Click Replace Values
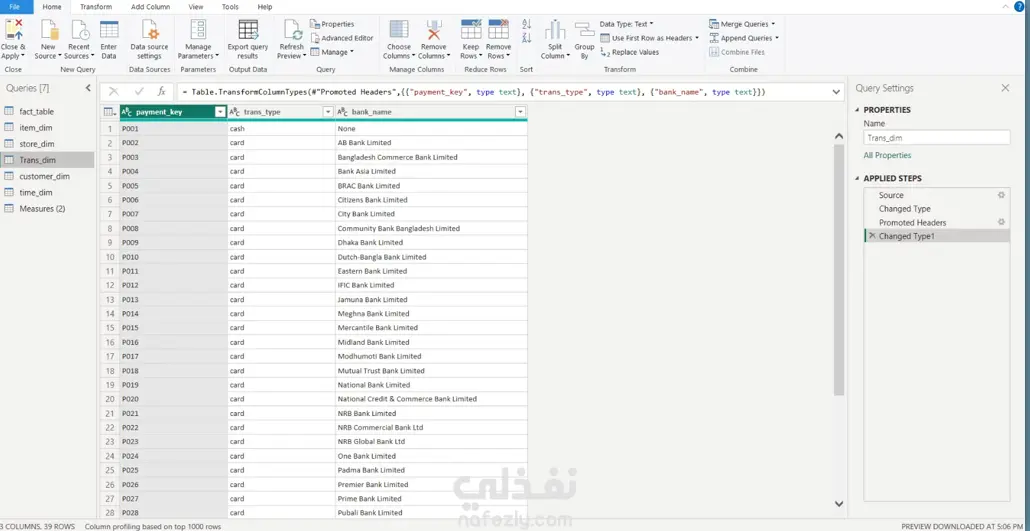The height and width of the screenshot is (531, 1030). [x=629, y=52]
